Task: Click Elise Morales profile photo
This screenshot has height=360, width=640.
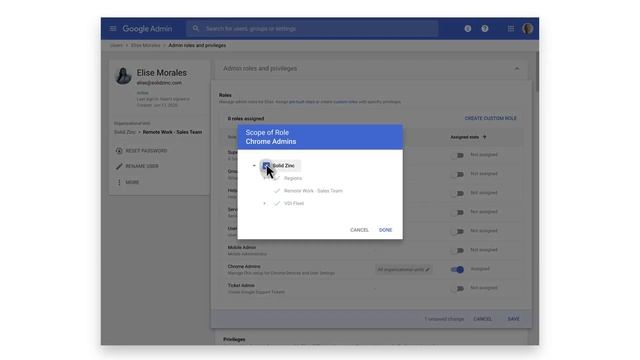Action: coord(123,76)
